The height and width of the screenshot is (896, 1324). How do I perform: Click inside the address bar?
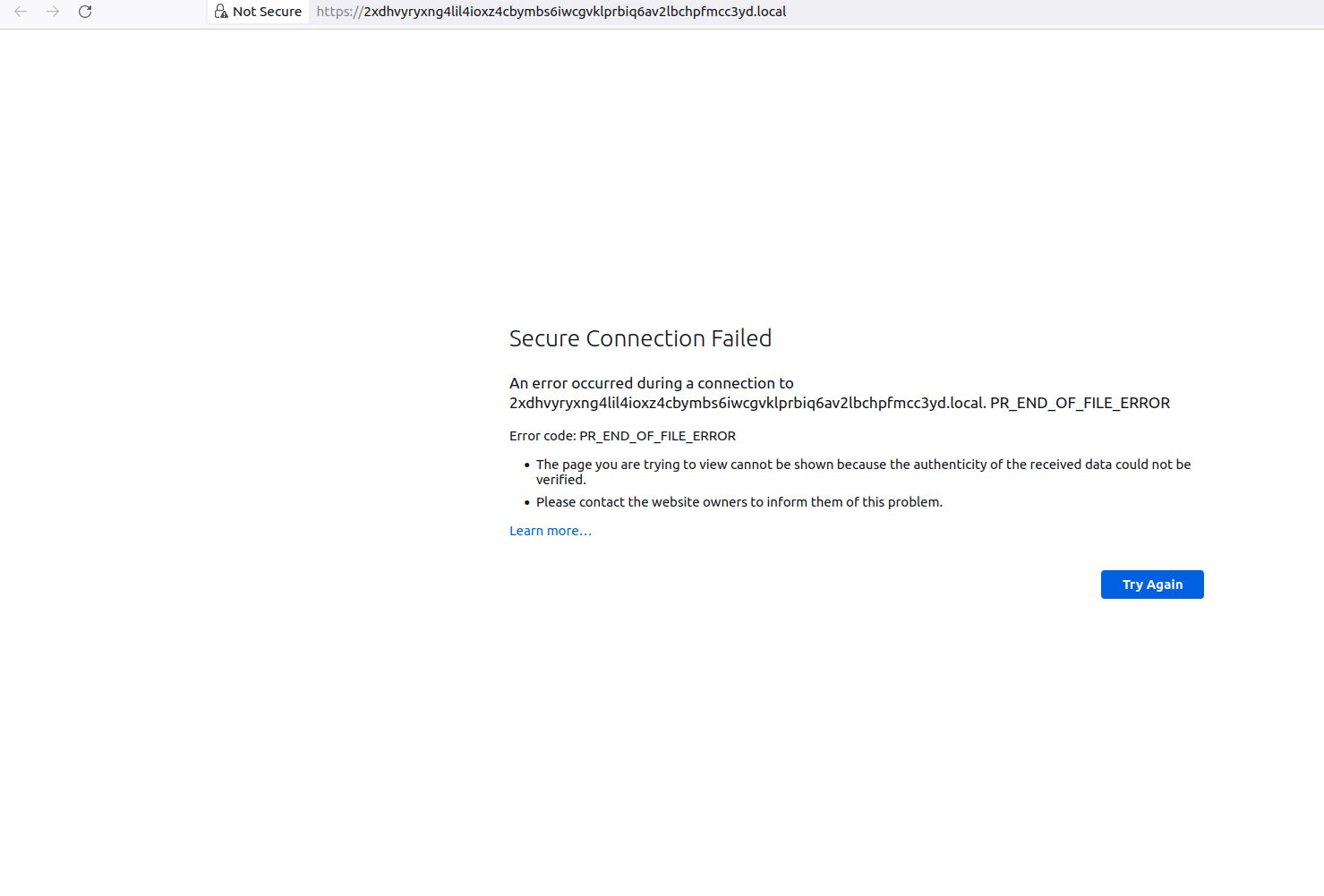point(895,12)
